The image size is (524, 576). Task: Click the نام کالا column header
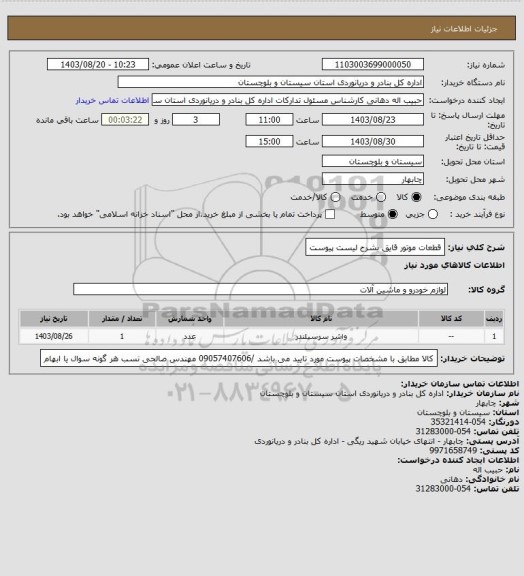(x=321, y=318)
